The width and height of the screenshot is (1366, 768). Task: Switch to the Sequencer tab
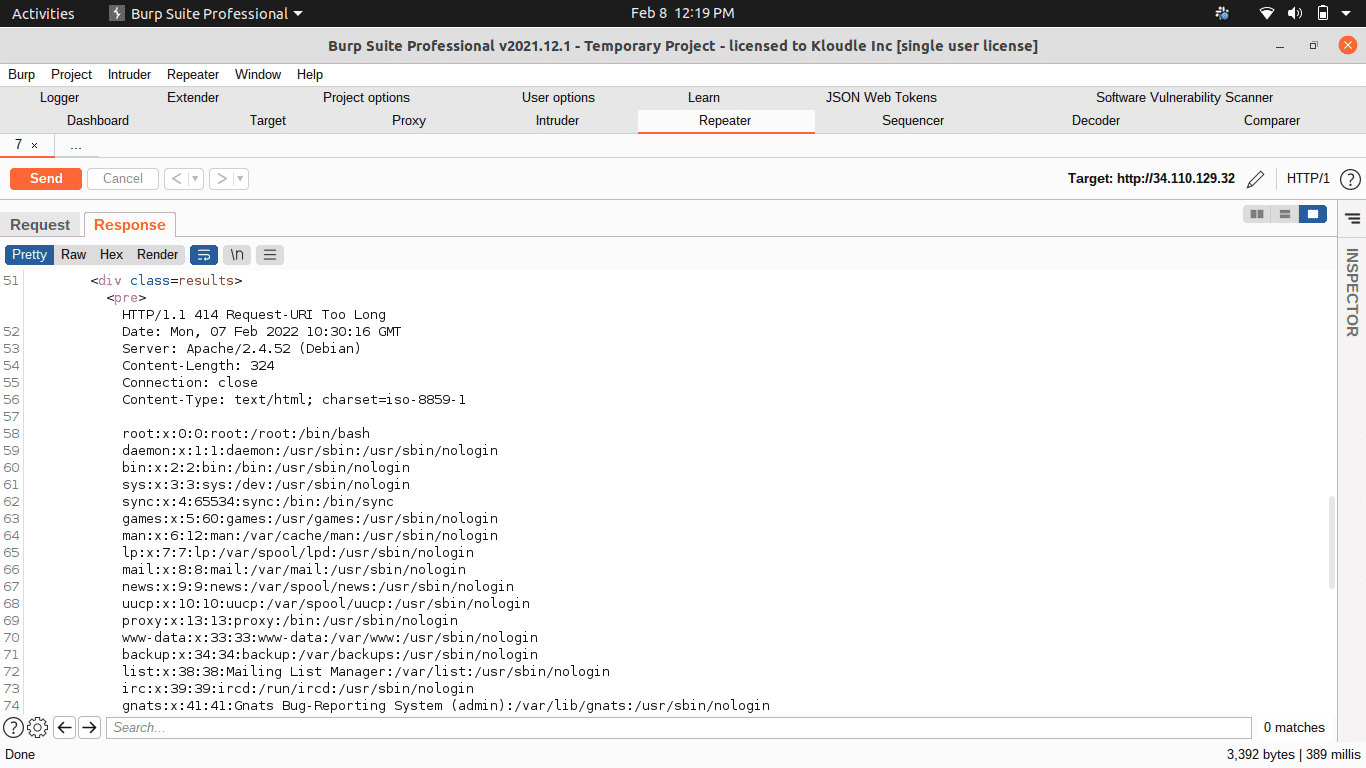(x=913, y=121)
